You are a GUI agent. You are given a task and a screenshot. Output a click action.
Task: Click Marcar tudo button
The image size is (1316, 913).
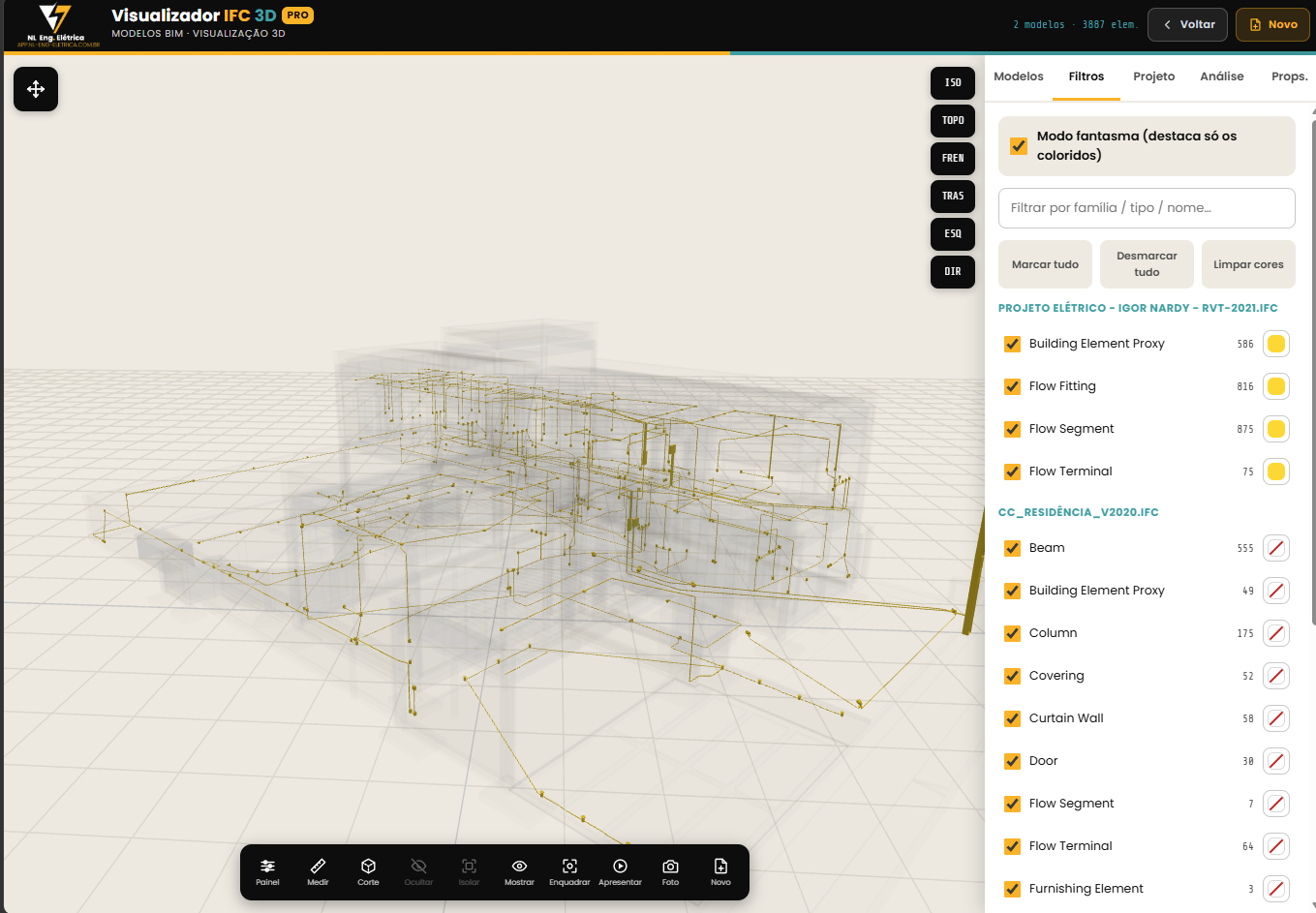pos(1045,264)
